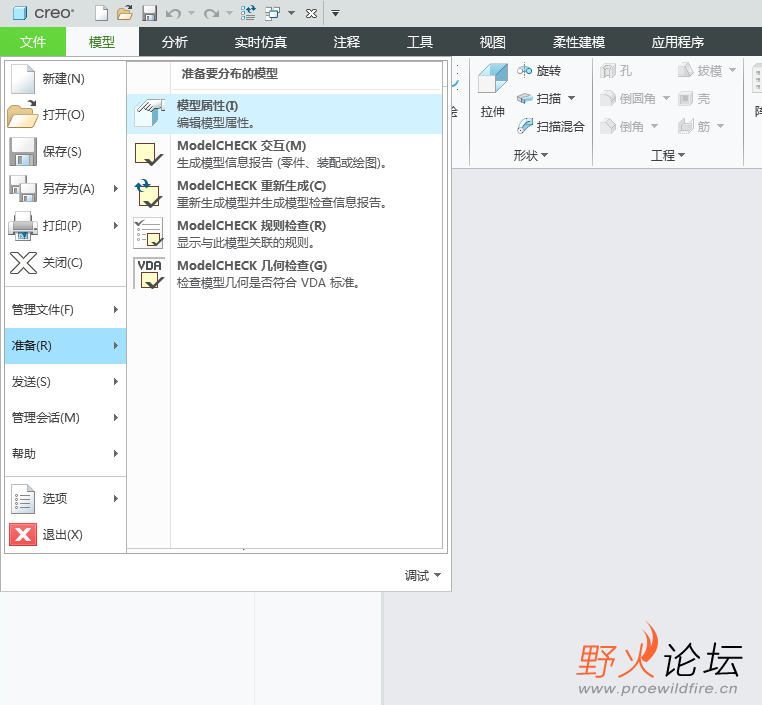Click the 倒角 chamfer tool
This screenshot has height=705, width=762.
[x=622, y=126]
